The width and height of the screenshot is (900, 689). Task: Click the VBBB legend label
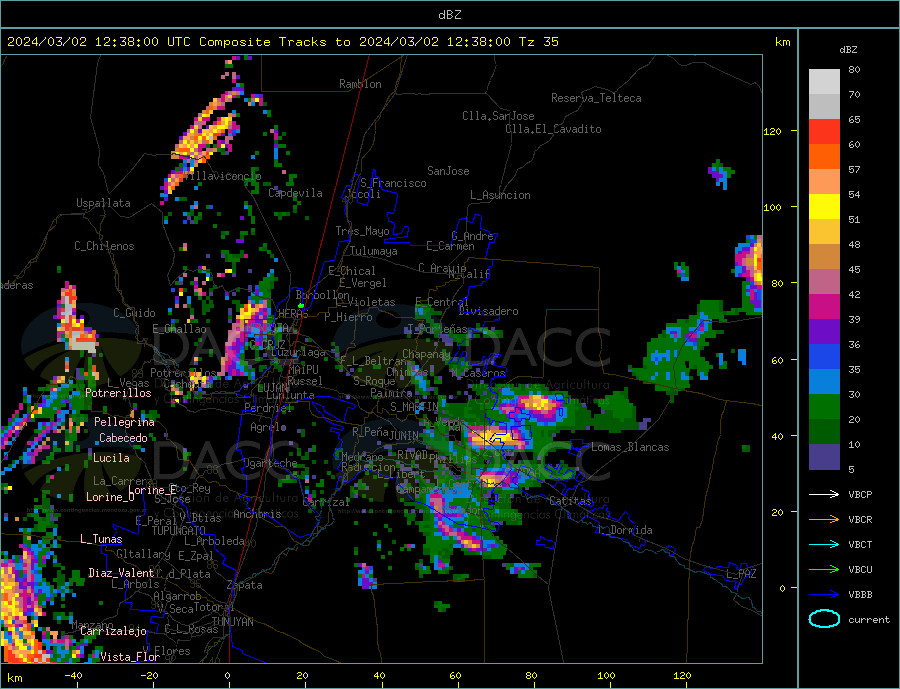[x=860, y=595]
